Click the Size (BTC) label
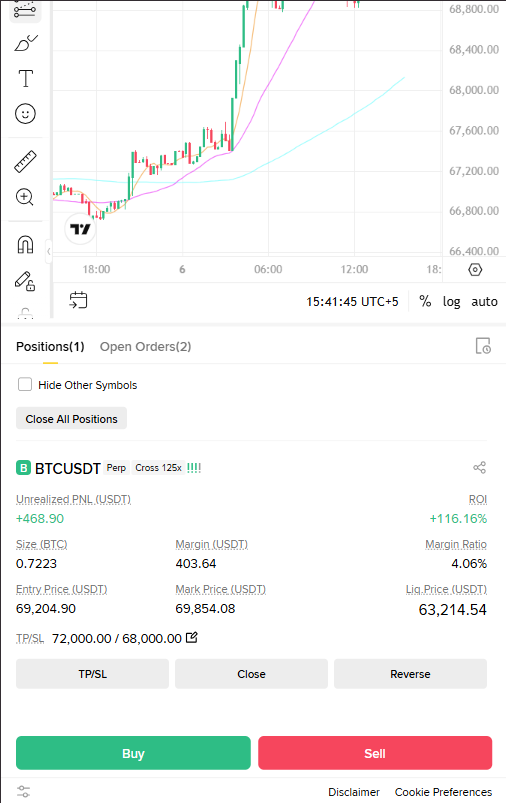 (41, 544)
